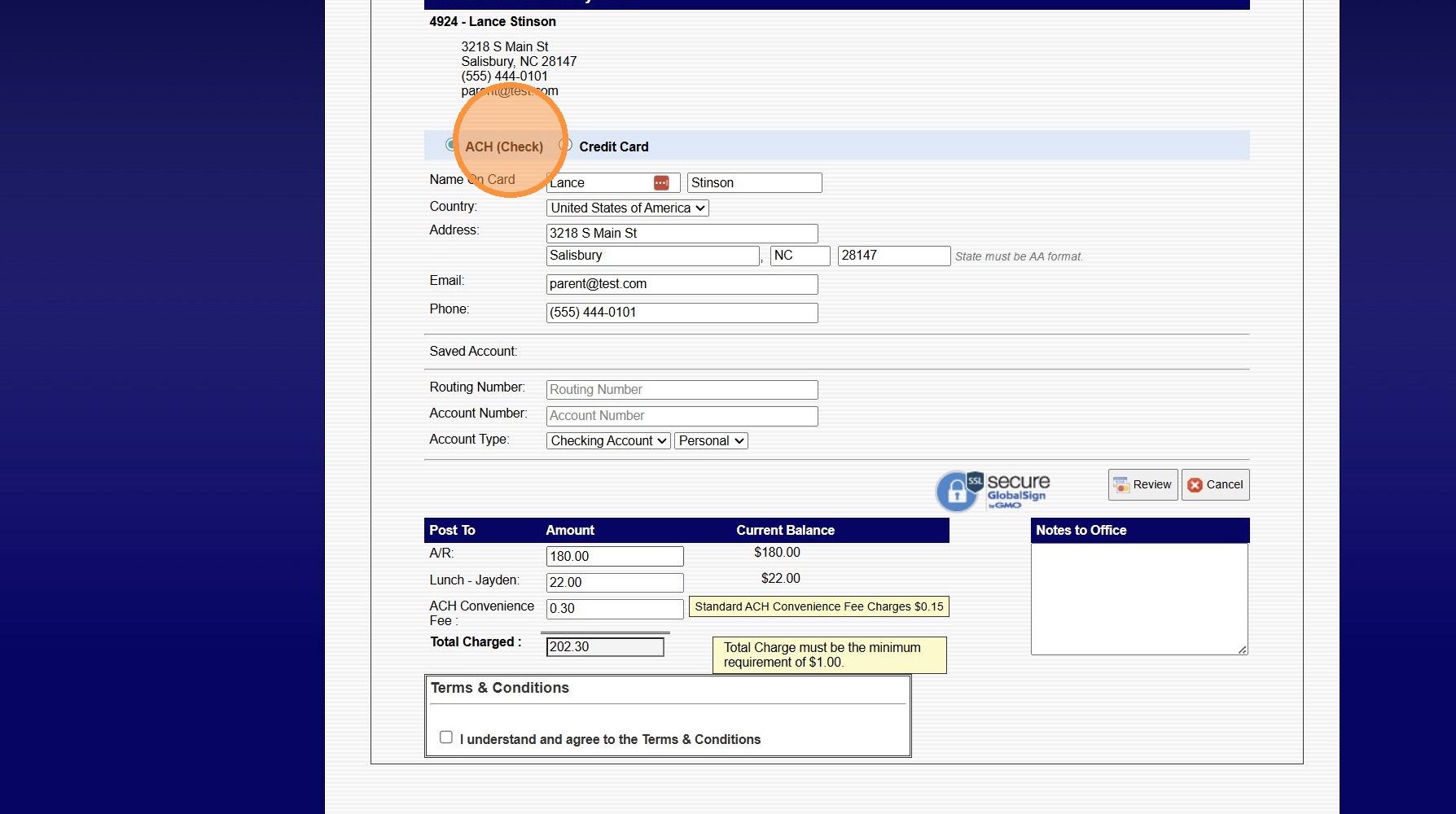
Task: Click the Routing Number field
Action: (682, 390)
